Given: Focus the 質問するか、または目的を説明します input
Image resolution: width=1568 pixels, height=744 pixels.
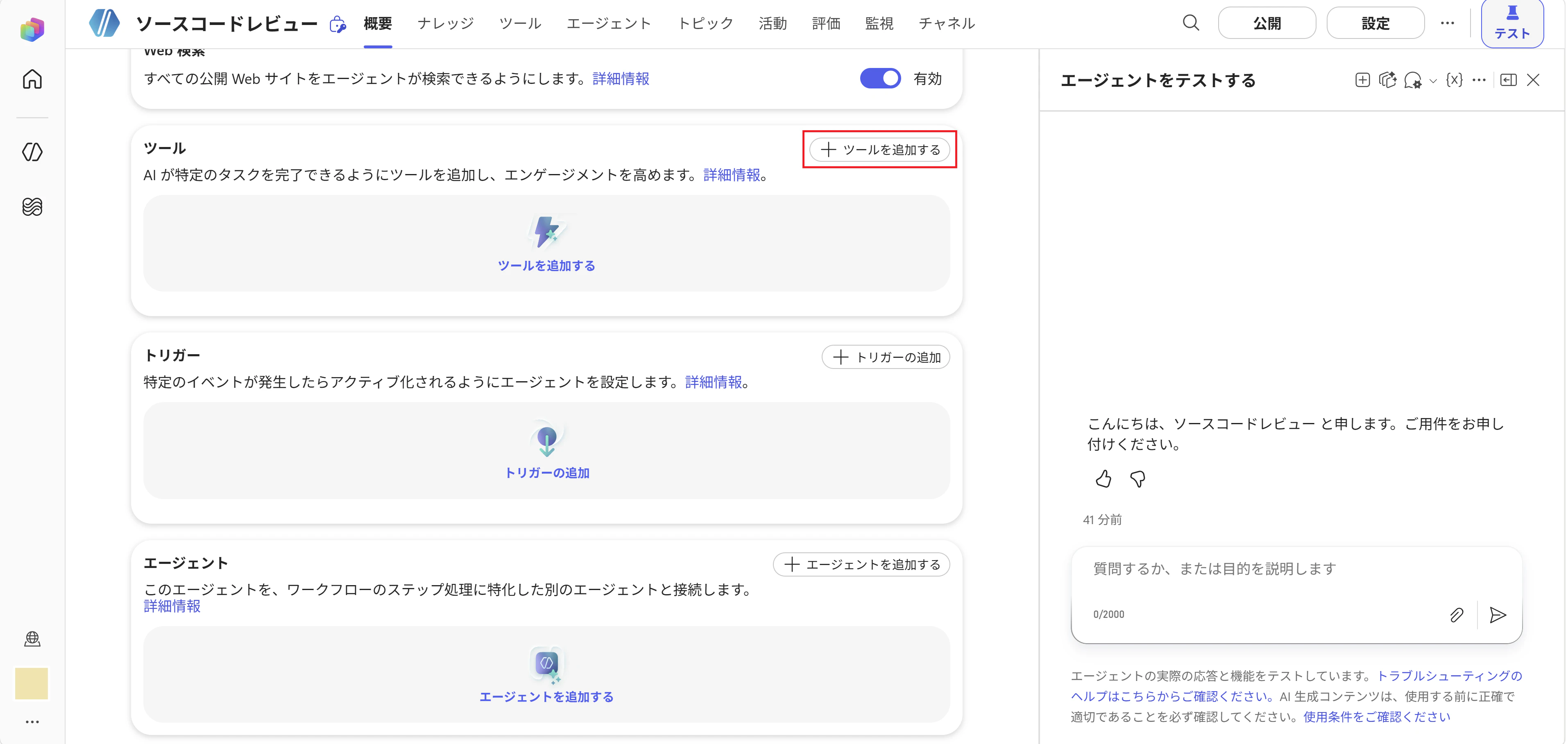Looking at the screenshot, I should coord(1296,569).
